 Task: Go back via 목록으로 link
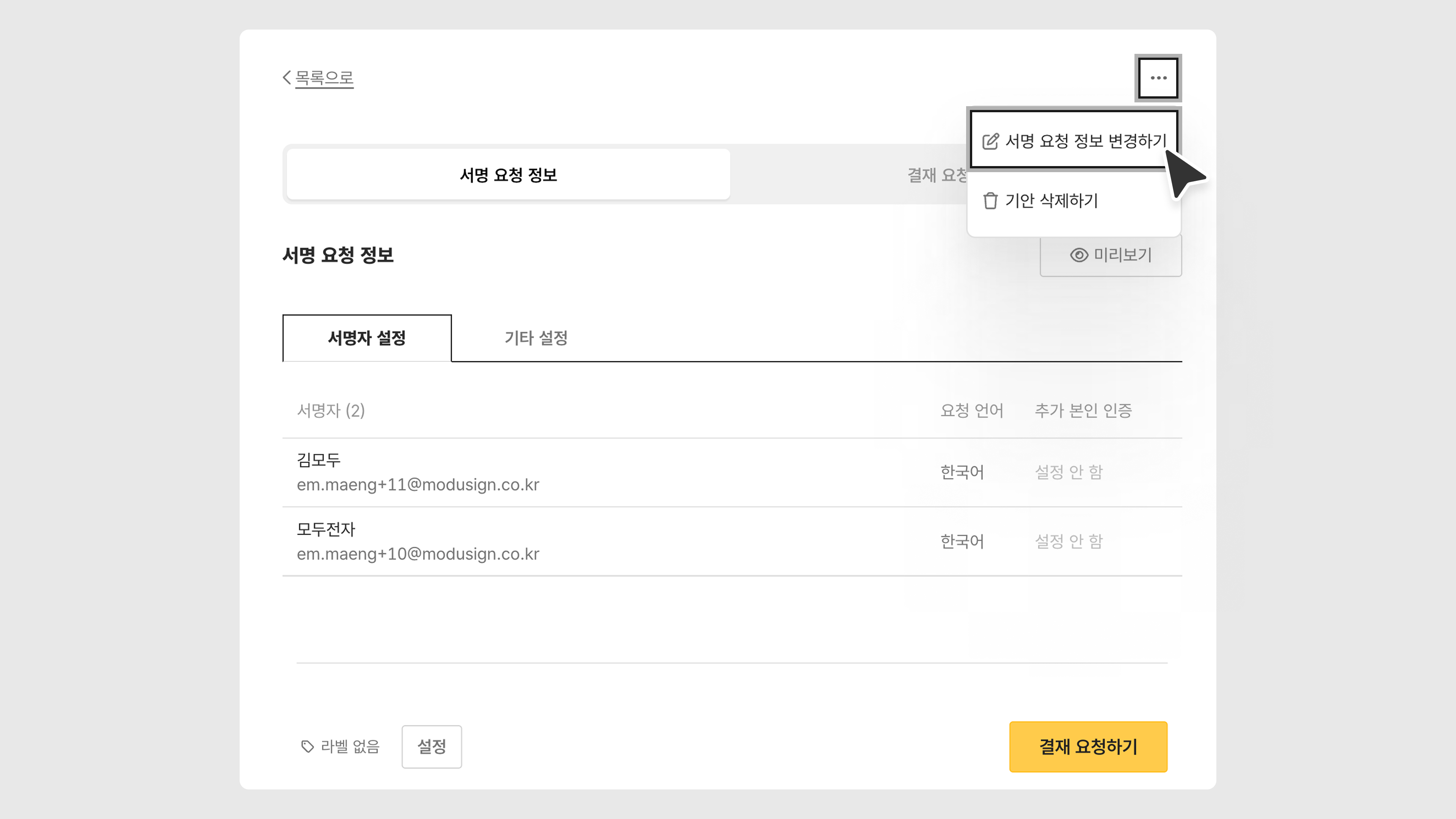324,77
